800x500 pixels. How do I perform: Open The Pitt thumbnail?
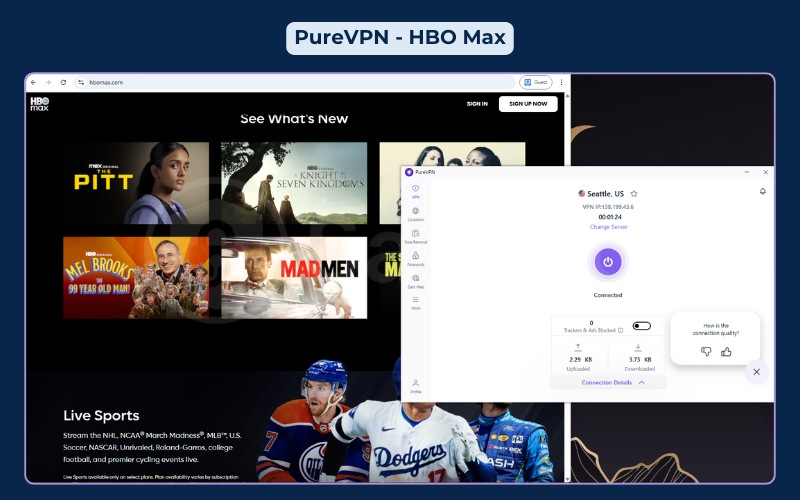click(136, 183)
